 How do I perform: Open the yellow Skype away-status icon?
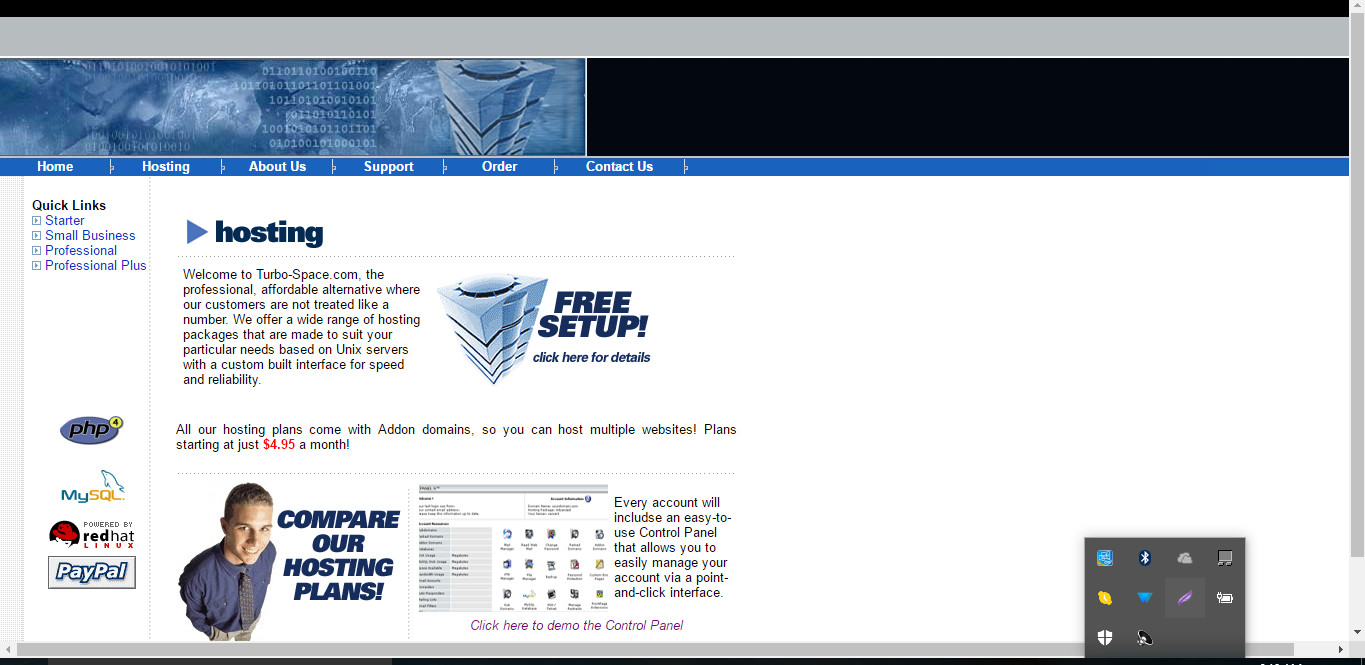pos(1105,598)
